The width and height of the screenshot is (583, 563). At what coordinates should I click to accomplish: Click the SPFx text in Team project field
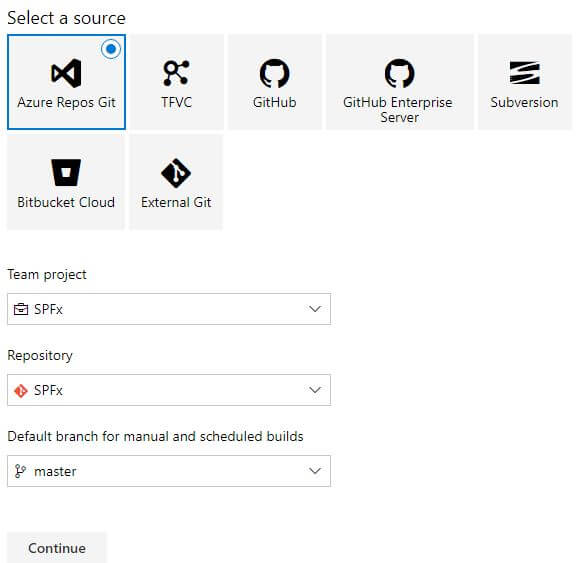pos(48,309)
